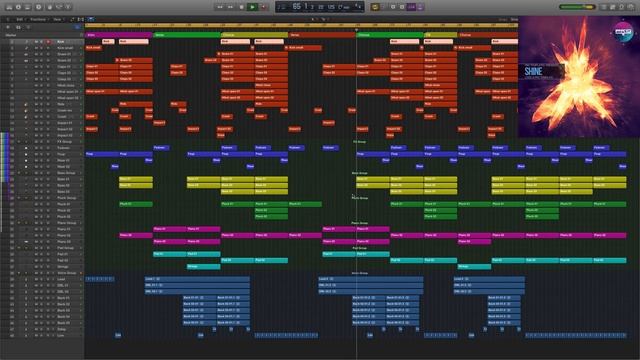This screenshot has height=360, width=640.
Task: Open the View menu in tracks area
Action: (58, 19)
